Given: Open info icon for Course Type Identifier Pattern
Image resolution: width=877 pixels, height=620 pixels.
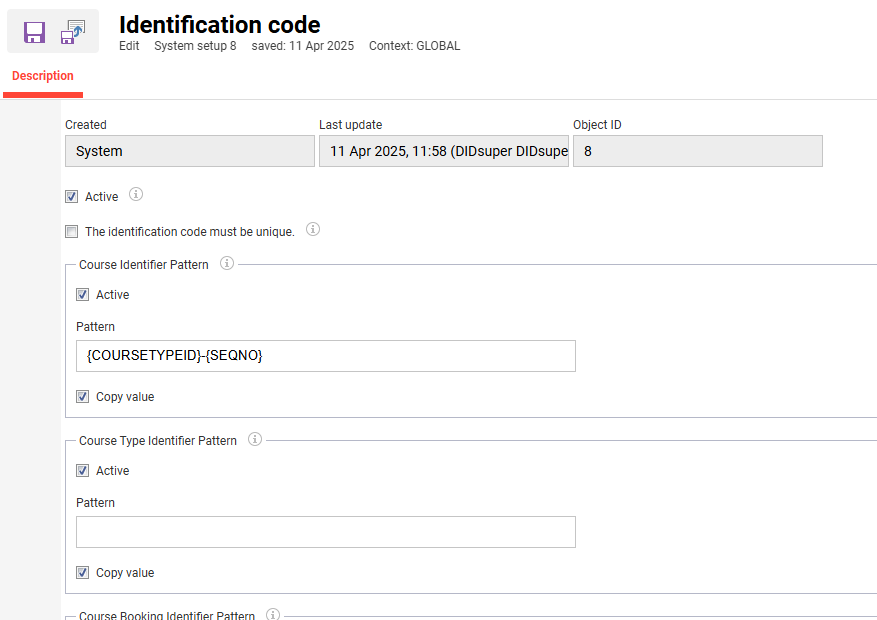Looking at the screenshot, I should coord(254,439).
